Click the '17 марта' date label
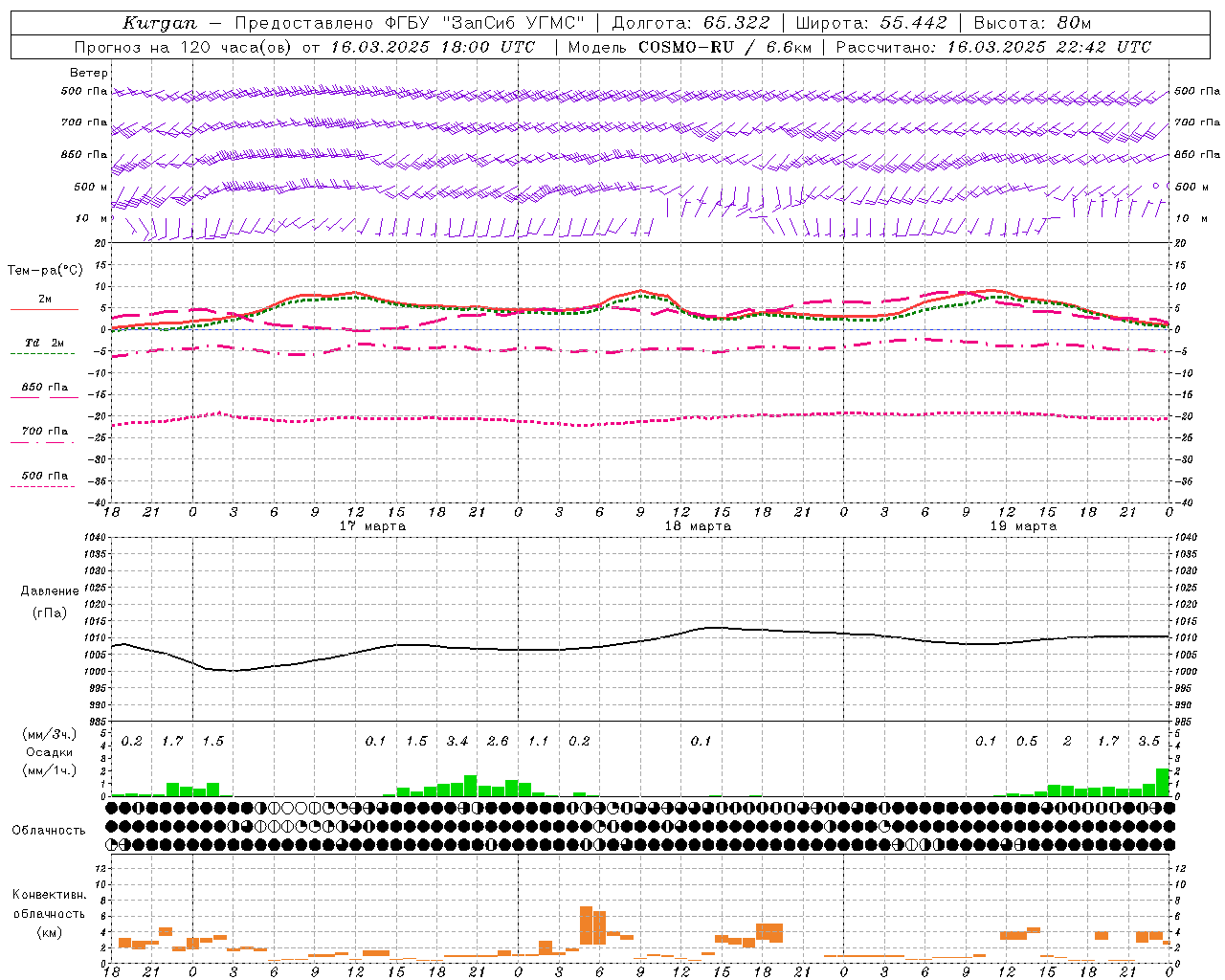 tap(372, 526)
